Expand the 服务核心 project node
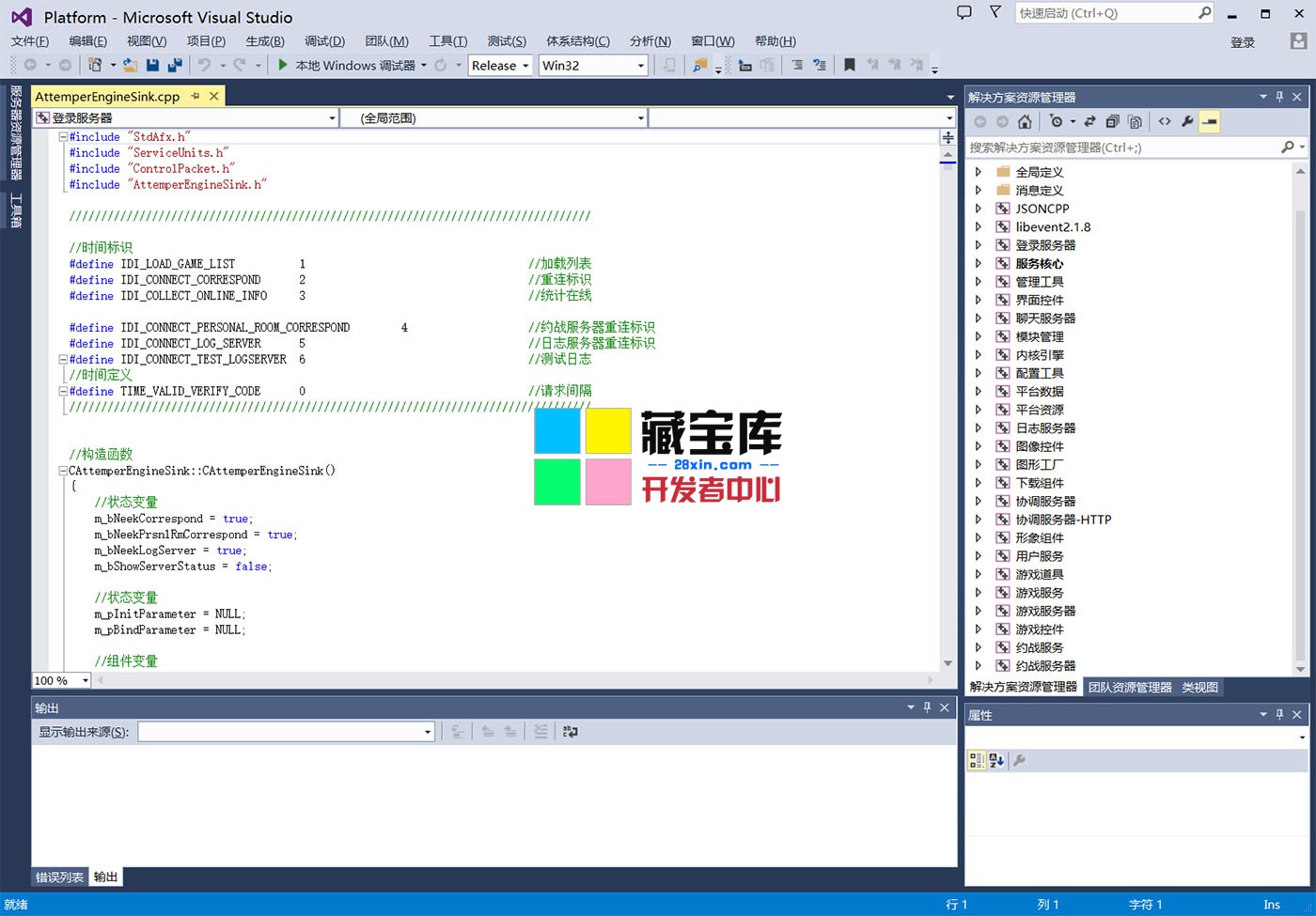Viewport: 1316px width, 916px height. [978, 264]
